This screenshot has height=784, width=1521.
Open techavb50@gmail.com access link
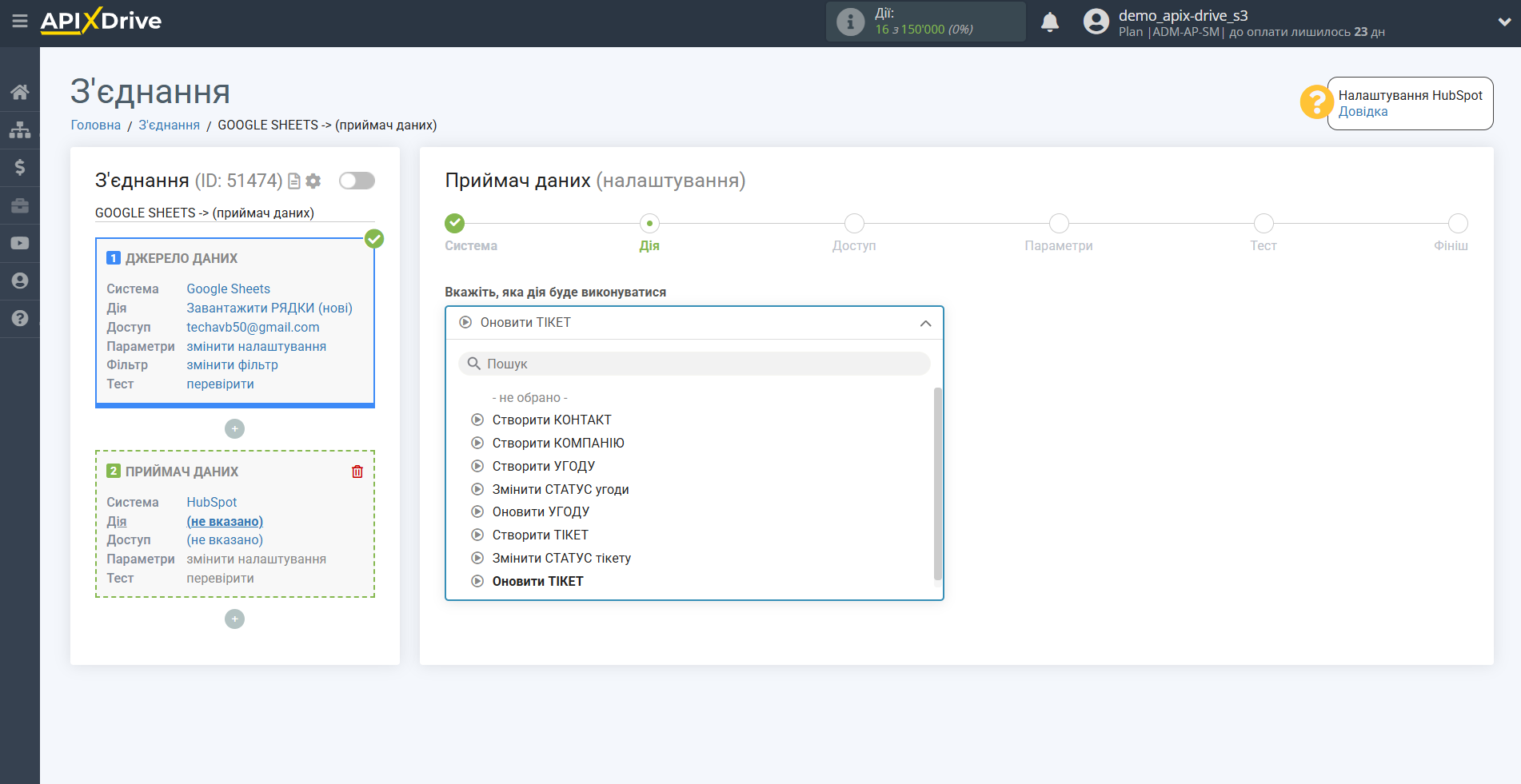(253, 328)
